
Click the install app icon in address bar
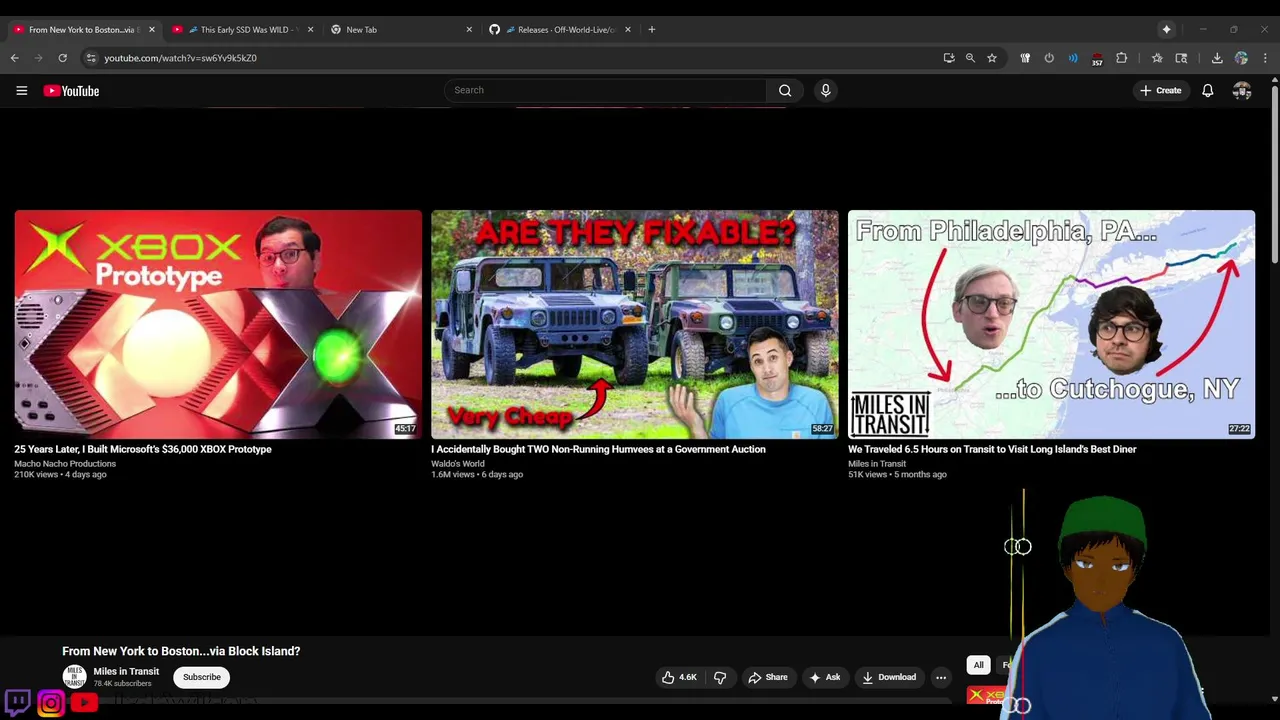click(949, 58)
